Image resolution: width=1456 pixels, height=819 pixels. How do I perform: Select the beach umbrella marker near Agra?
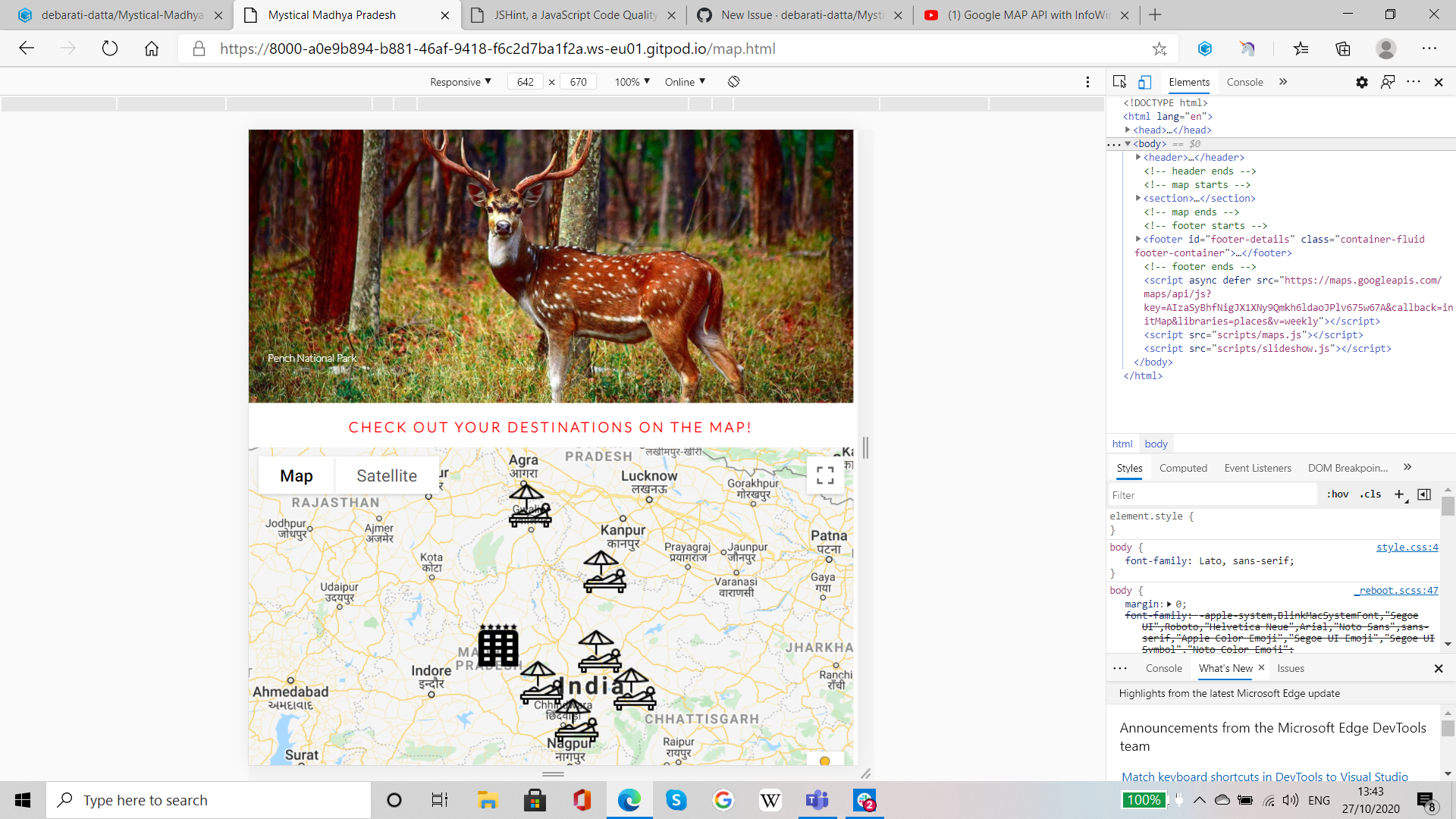(529, 508)
